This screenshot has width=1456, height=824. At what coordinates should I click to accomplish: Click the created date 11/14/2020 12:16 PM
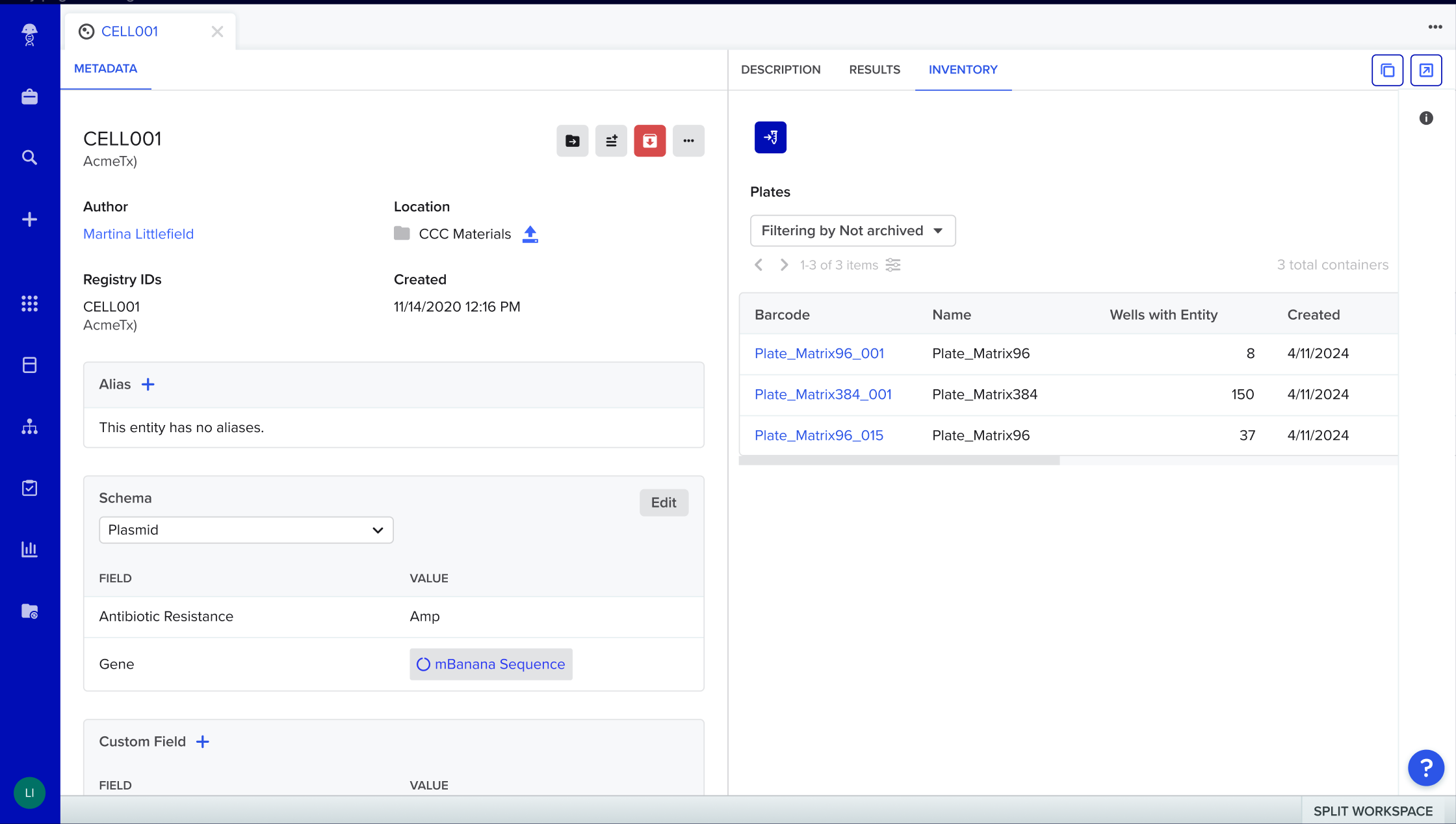point(457,307)
